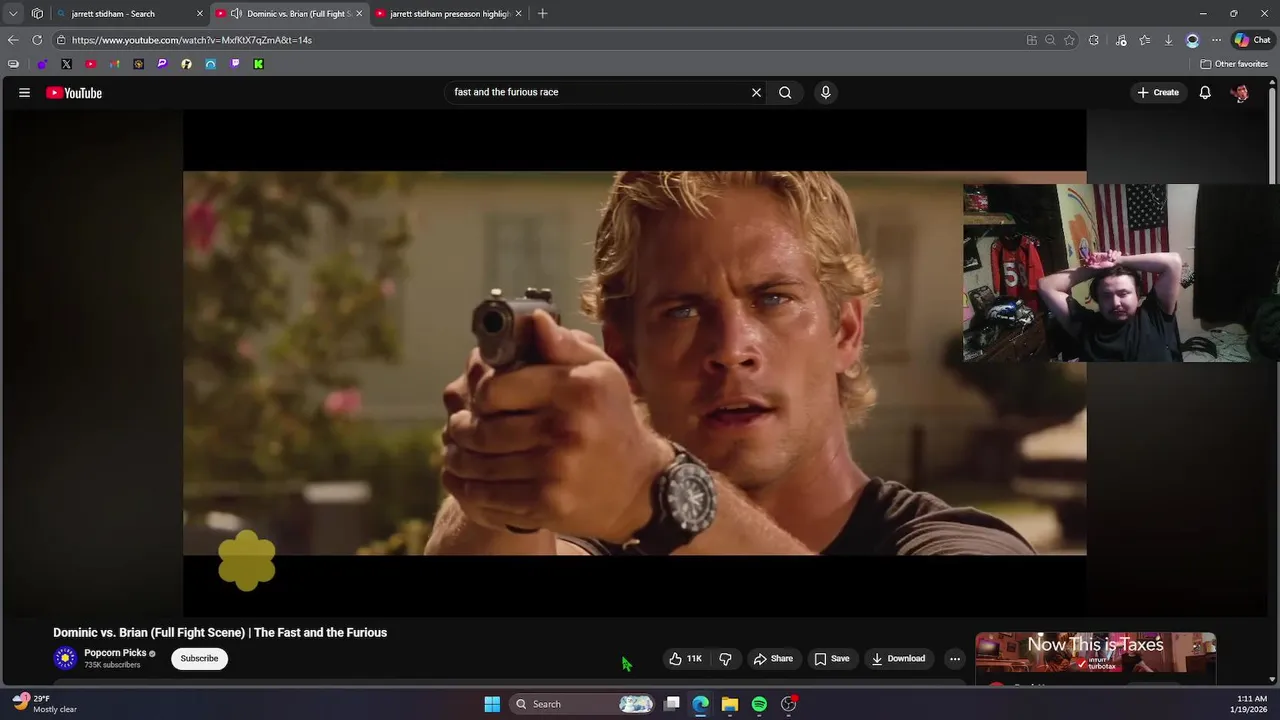Open the browser downloads arrow icon
The width and height of the screenshot is (1280, 720).
pos(1168,40)
